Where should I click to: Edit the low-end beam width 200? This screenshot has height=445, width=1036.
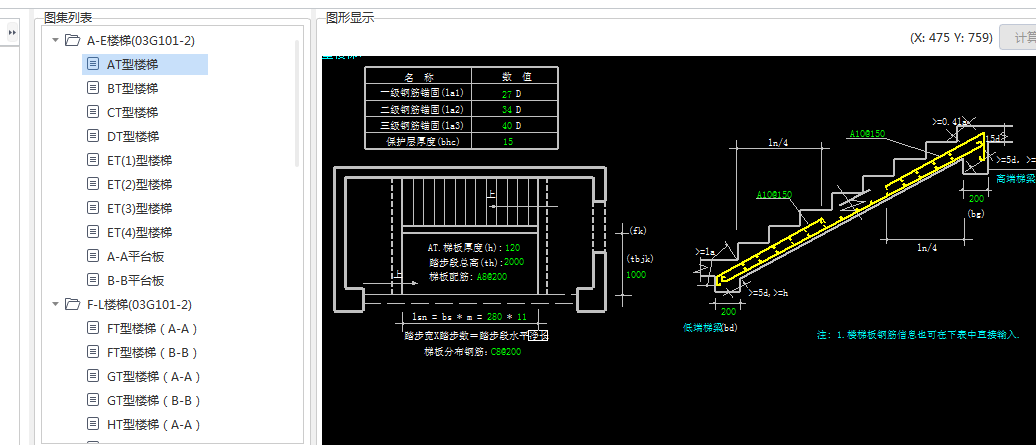tap(728, 312)
